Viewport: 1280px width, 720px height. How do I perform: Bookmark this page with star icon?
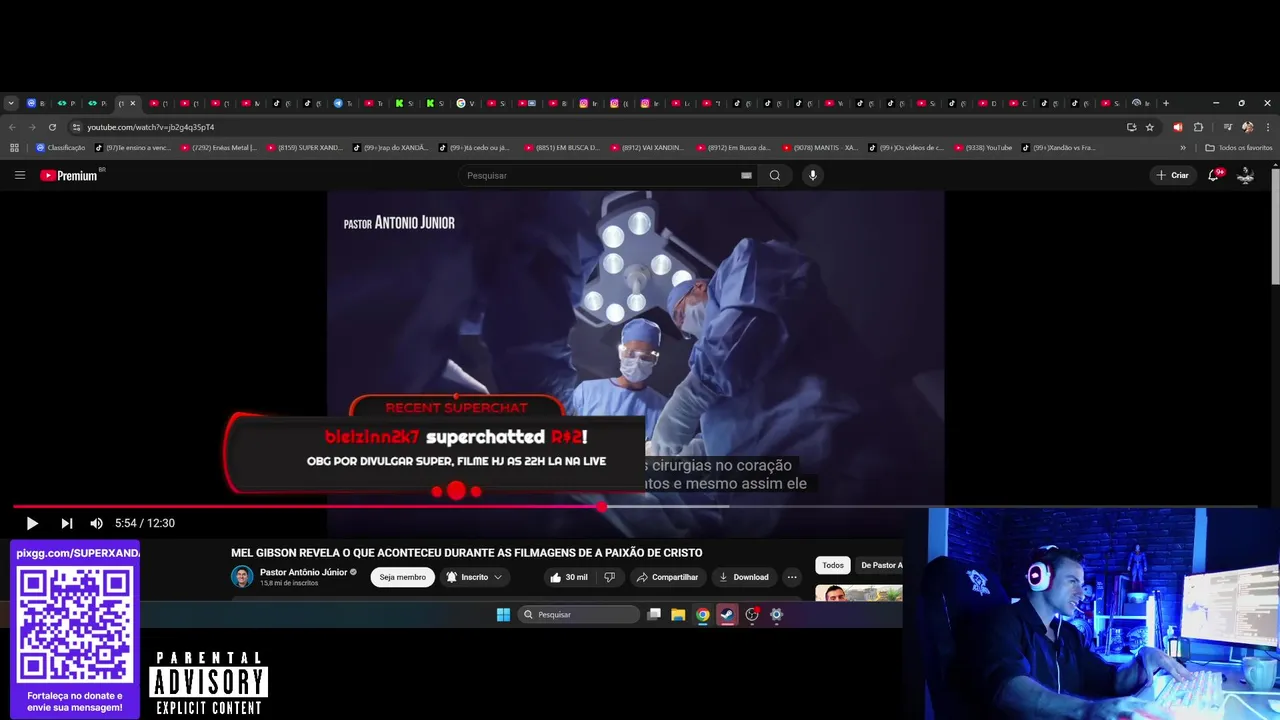(x=1150, y=127)
